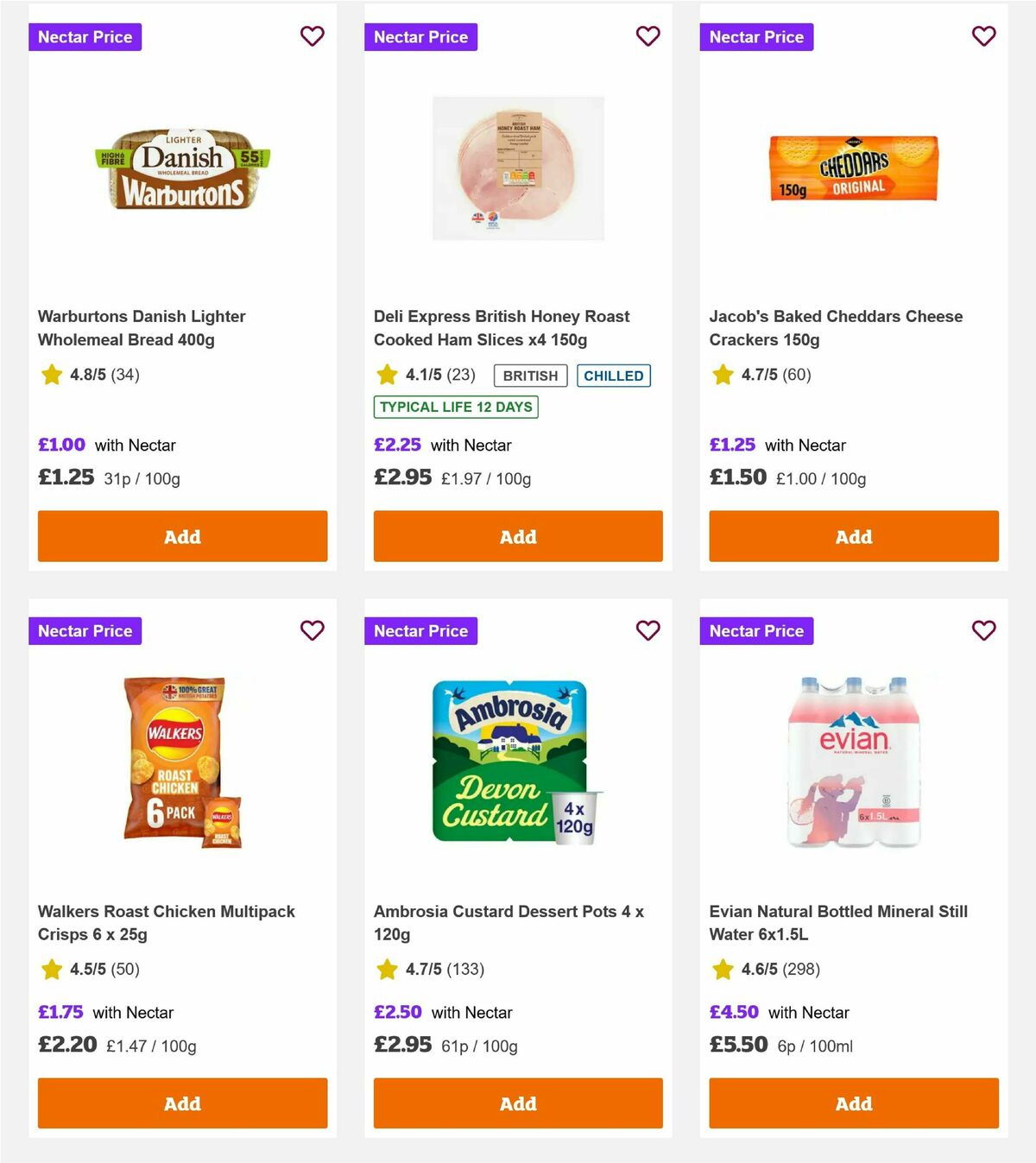The height and width of the screenshot is (1163, 1036).
Task: Add Deli Express Ham Slices to basket
Action: point(518,536)
